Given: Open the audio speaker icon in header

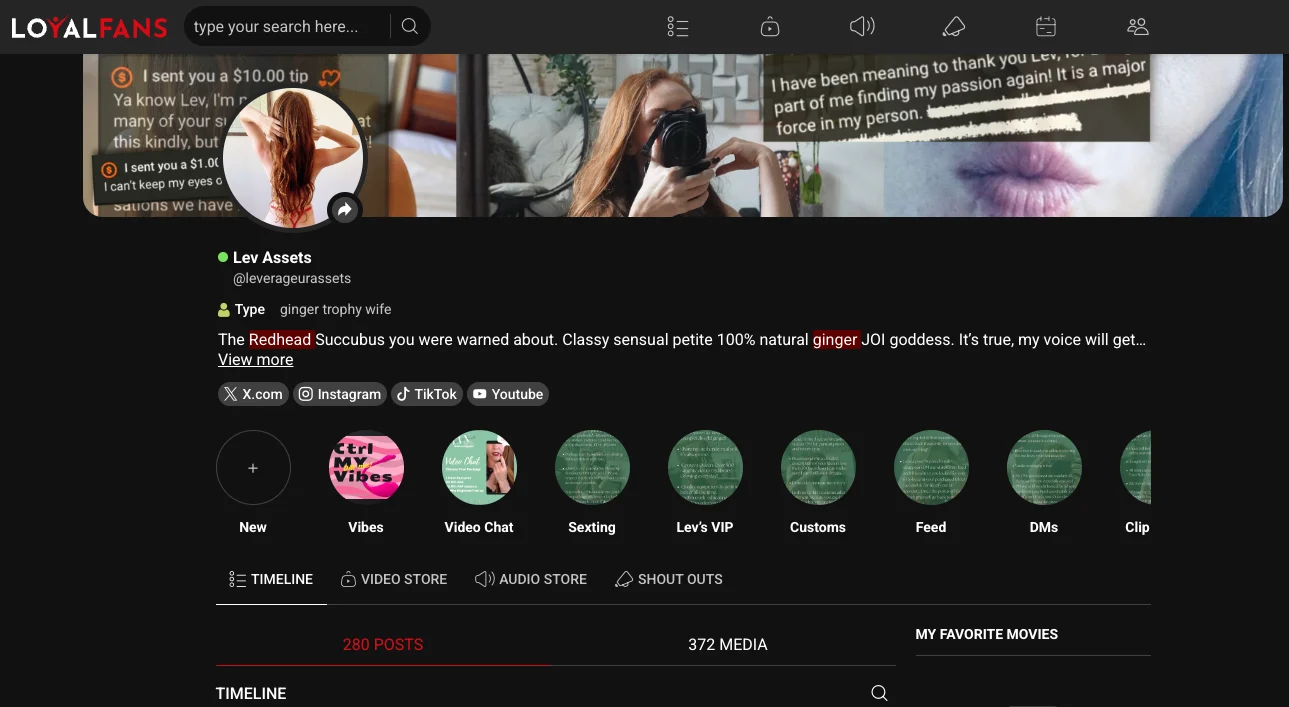Looking at the screenshot, I should tap(862, 27).
